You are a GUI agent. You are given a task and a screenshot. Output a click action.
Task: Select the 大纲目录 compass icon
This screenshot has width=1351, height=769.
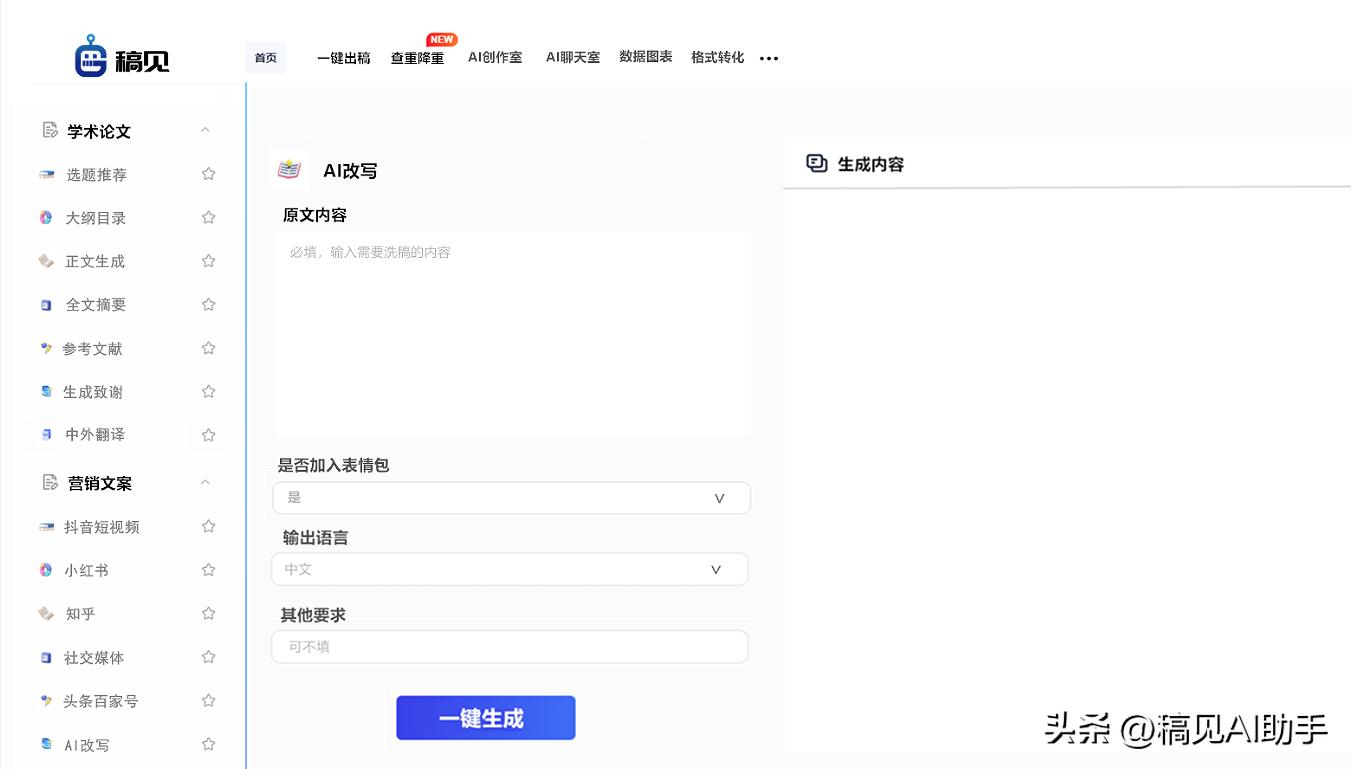pos(46,217)
